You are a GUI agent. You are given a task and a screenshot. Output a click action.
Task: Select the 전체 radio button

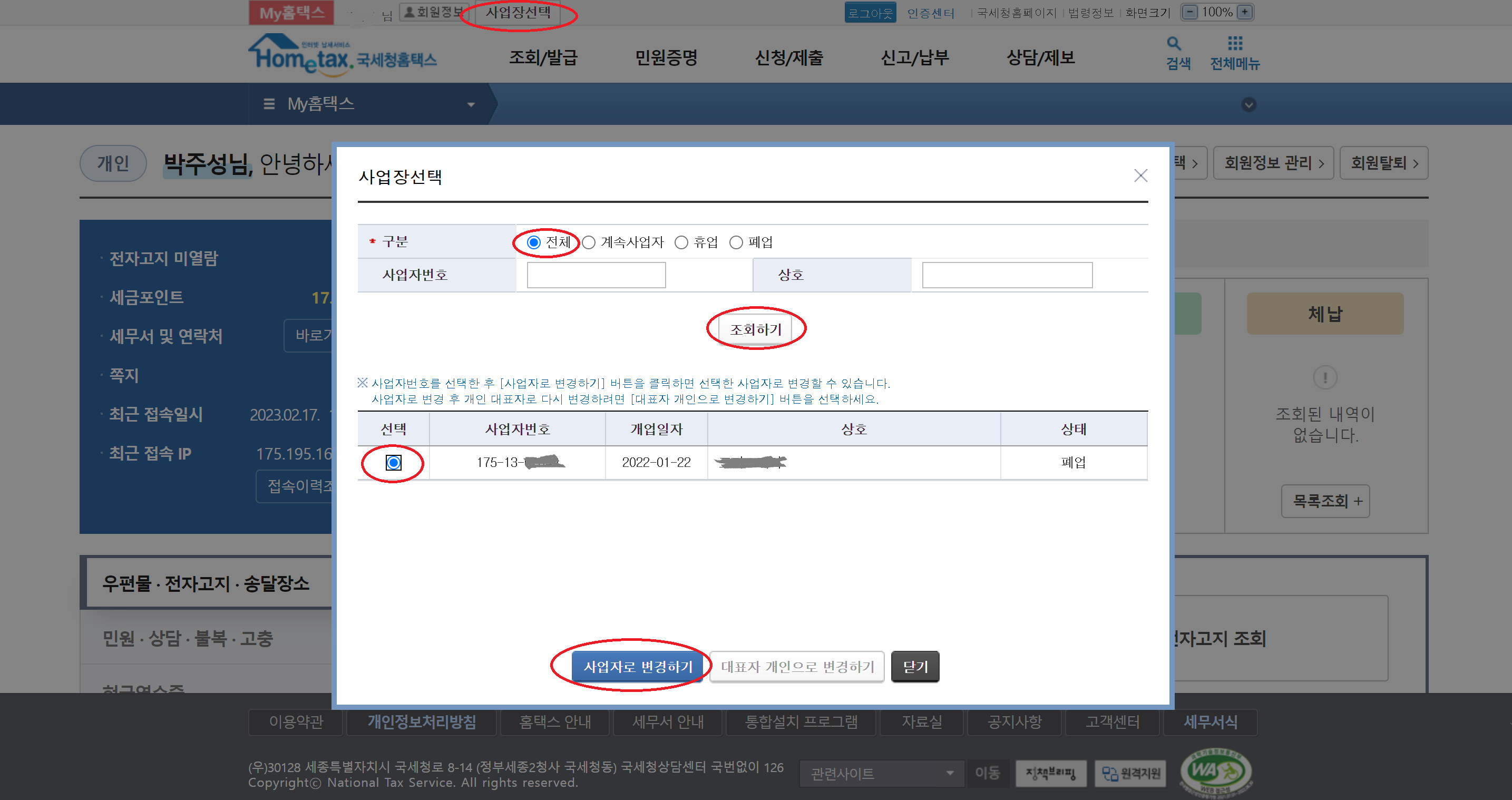[x=533, y=242]
